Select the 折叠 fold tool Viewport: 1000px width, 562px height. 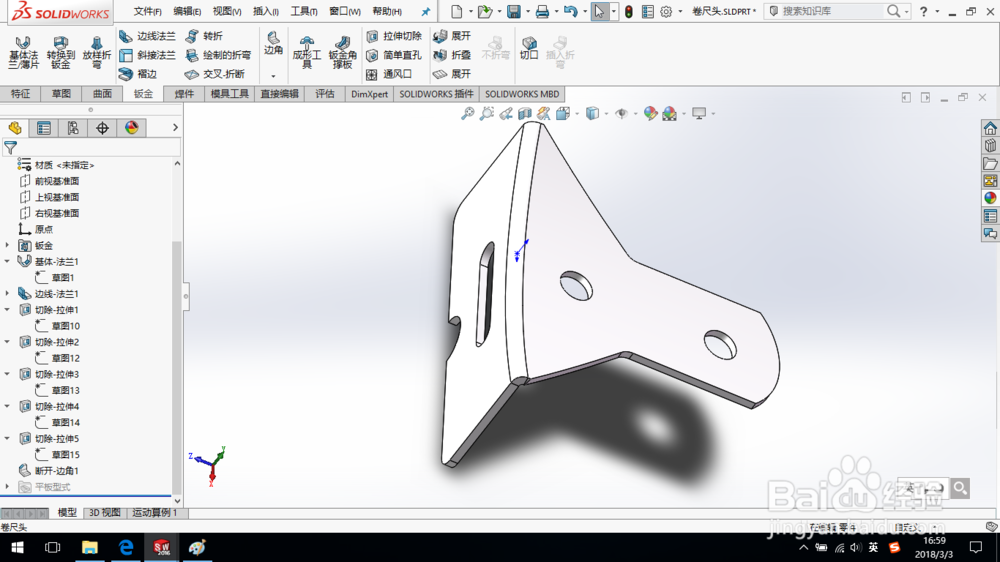pos(452,55)
